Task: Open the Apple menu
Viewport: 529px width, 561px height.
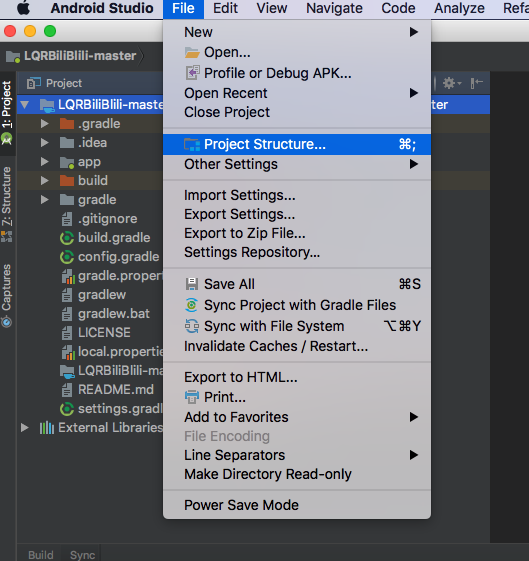Action: pos(24,8)
